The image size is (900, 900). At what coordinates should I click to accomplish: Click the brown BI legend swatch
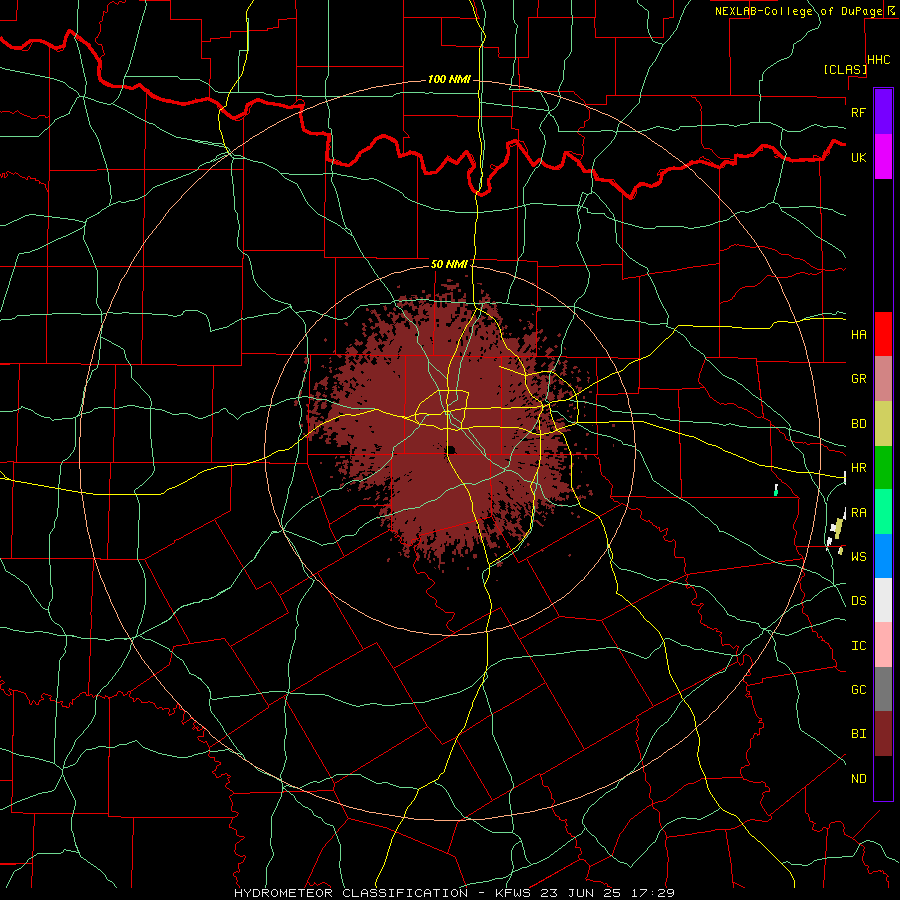click(883, 734)
